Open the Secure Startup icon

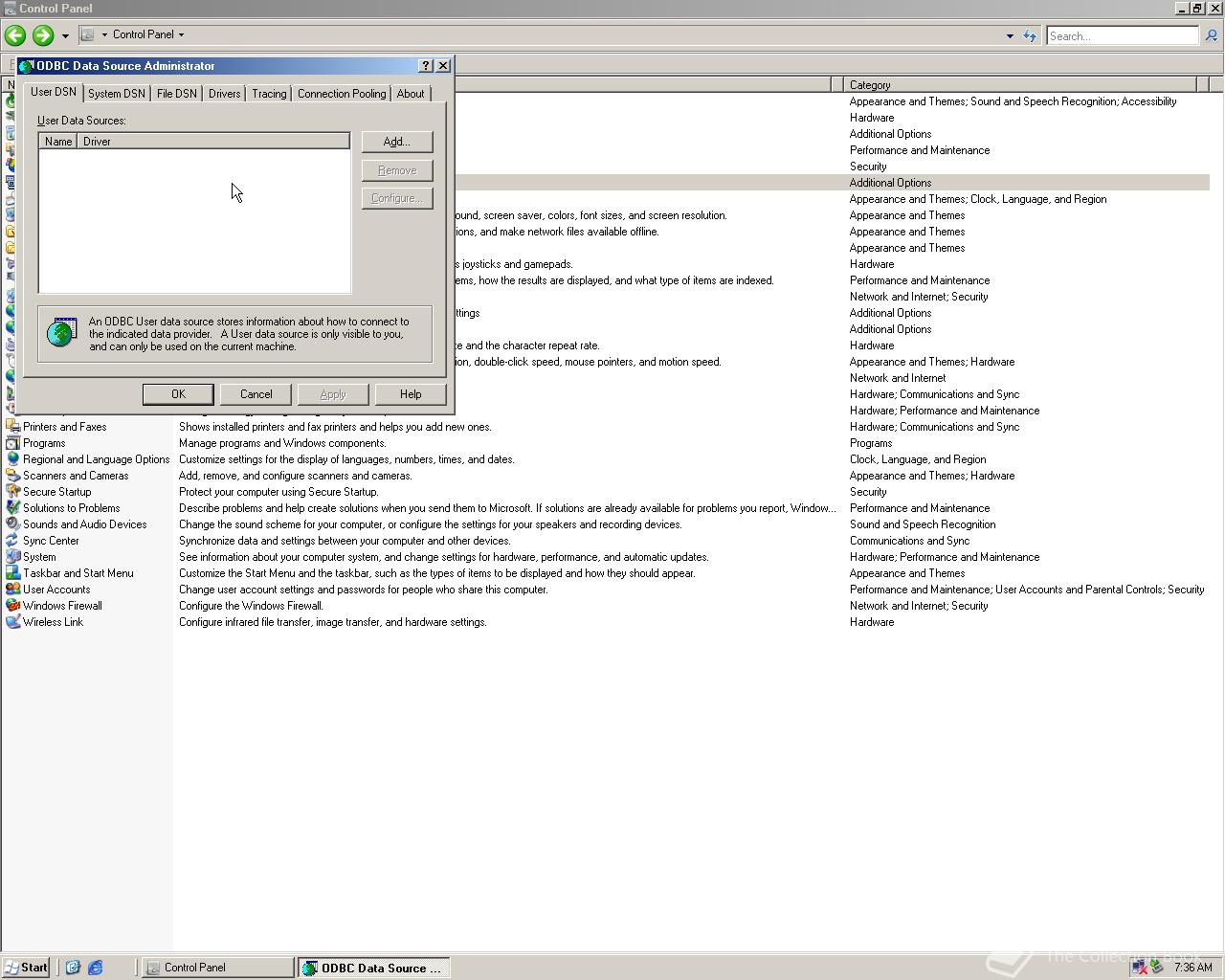(12, 492)
